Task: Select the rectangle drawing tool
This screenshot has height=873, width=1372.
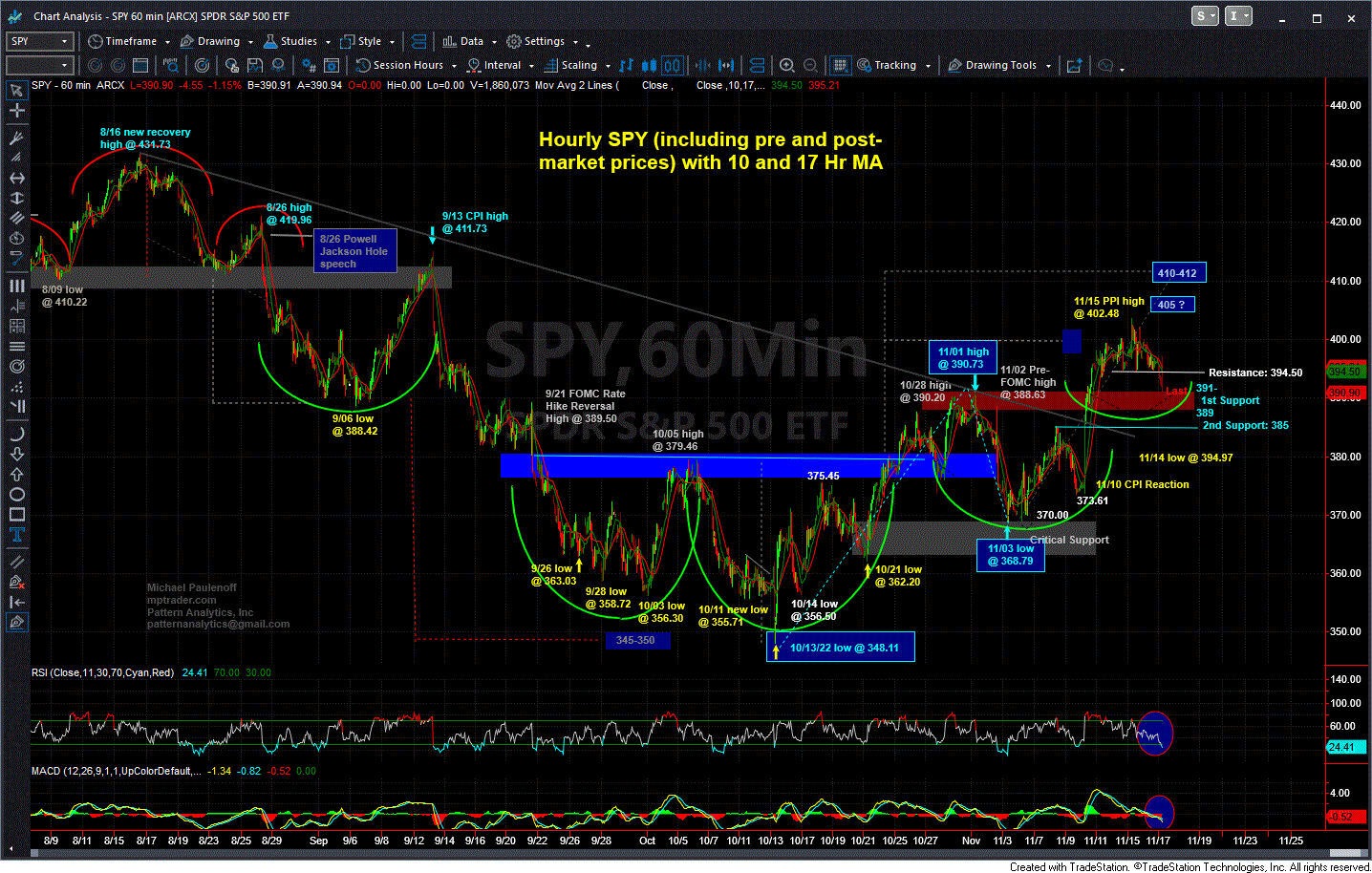Action: pos(16,514)
